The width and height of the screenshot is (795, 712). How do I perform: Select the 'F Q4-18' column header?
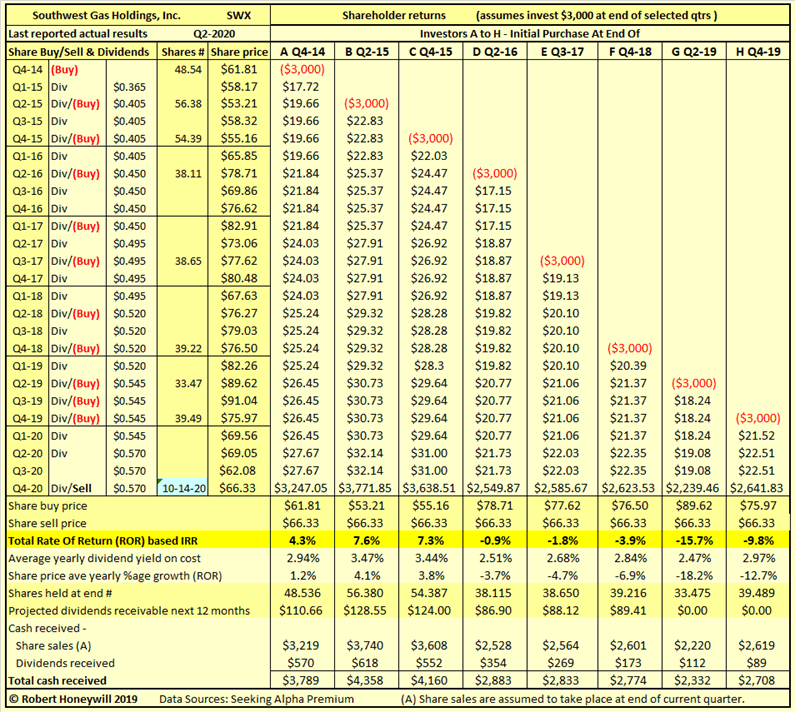point(630,52)
